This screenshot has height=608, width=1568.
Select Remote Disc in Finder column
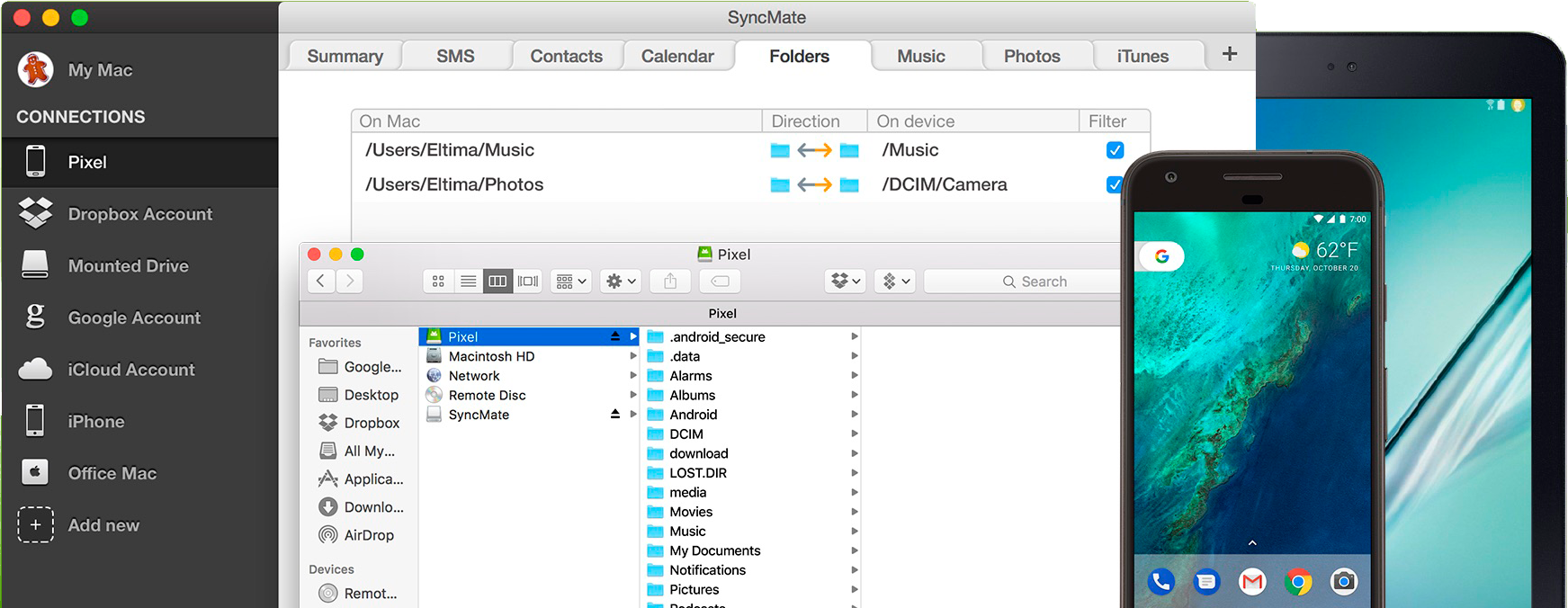(x=529, y=395)
